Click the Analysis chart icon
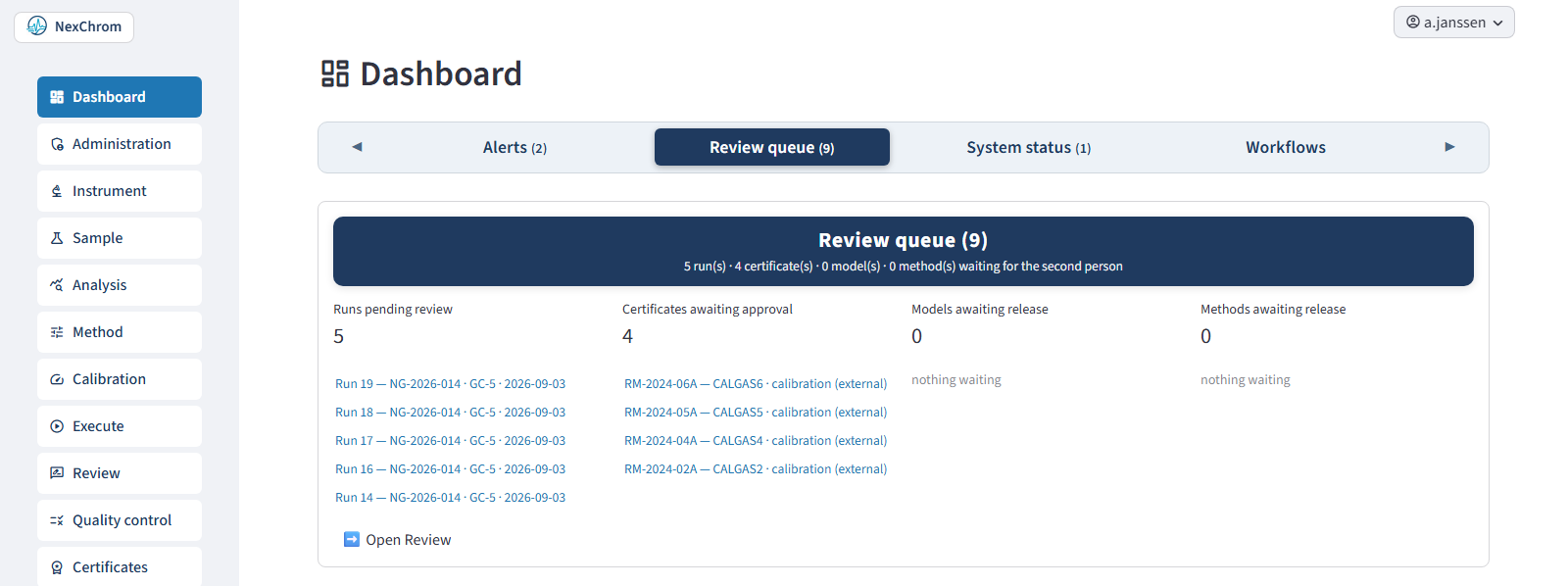 pos(57,285)
